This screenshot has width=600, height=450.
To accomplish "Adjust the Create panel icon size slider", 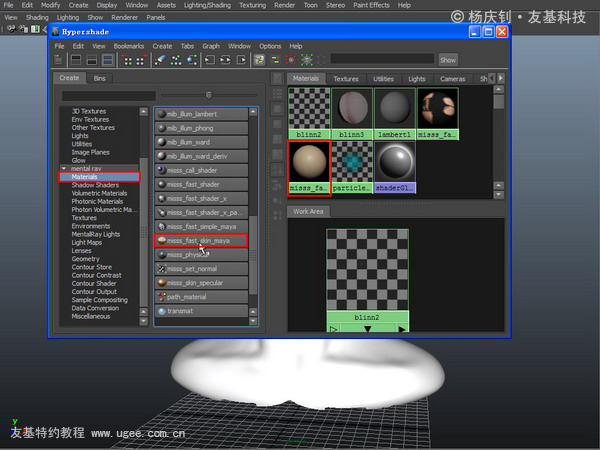I will click(209, 95).
